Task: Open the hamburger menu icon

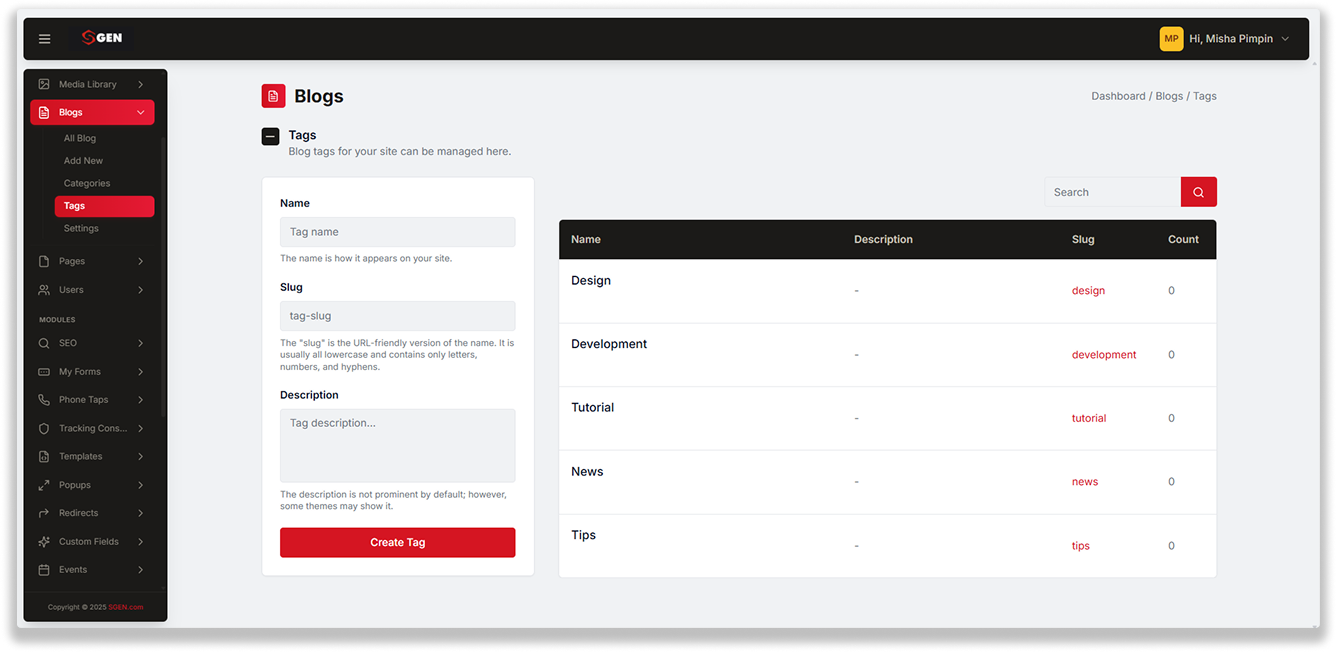Action: (x=44, y=39)
